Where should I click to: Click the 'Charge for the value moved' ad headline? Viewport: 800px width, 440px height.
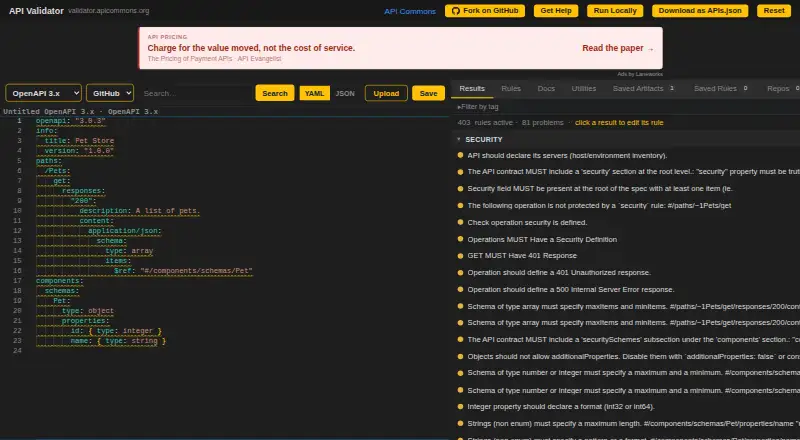pos(251,48)
